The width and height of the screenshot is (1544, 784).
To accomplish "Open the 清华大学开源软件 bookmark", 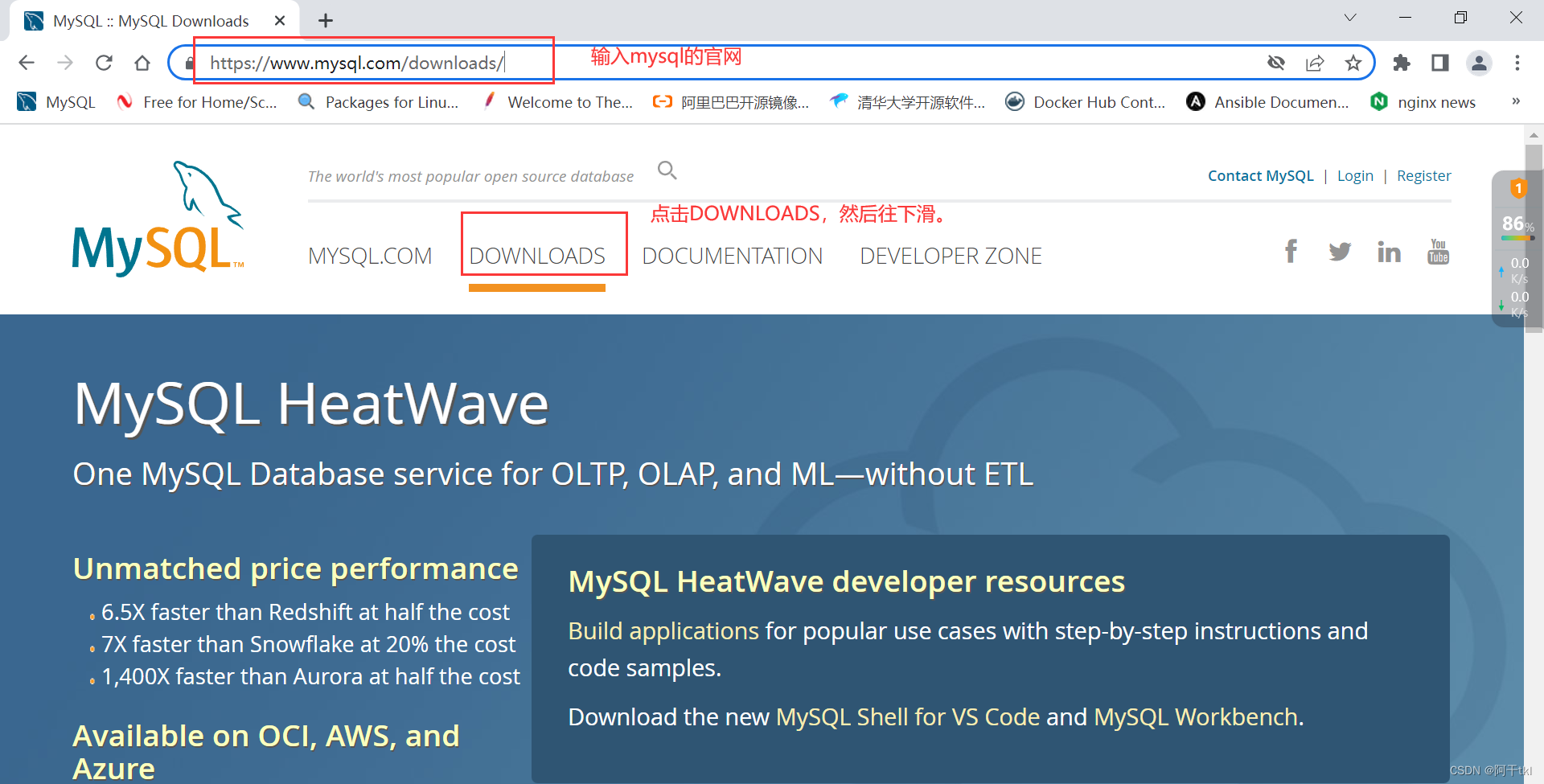I will click(908, 102).
